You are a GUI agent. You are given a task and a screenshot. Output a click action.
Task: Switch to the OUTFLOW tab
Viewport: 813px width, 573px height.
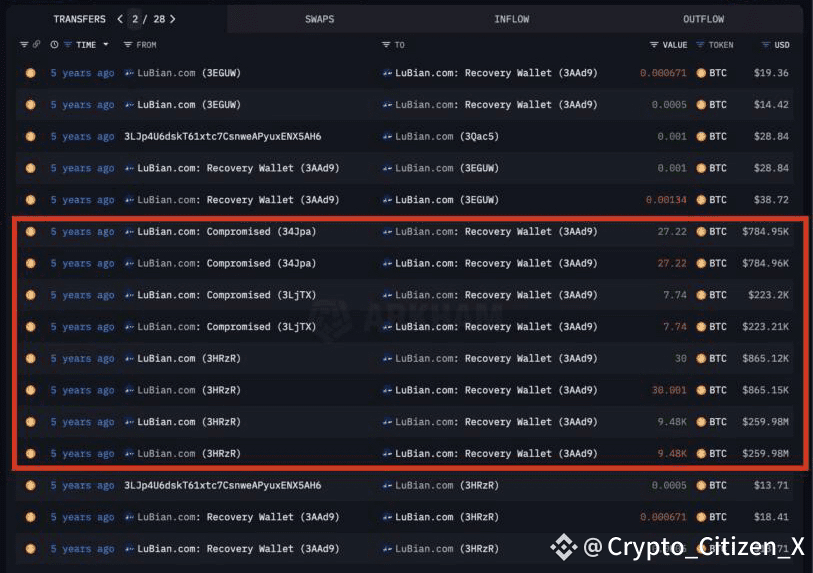tap(704, 19)
